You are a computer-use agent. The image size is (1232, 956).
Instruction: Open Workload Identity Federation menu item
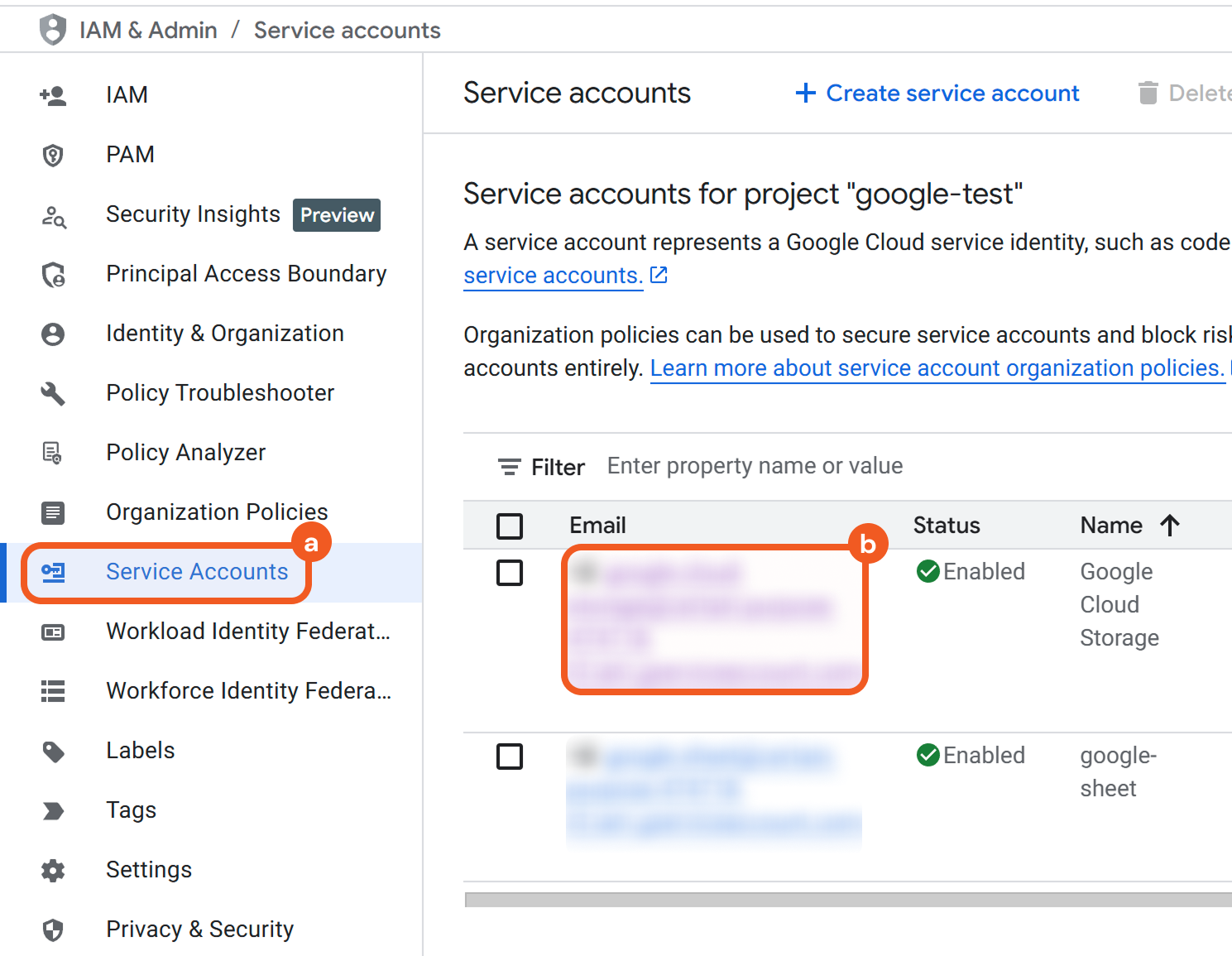(247, 632)
